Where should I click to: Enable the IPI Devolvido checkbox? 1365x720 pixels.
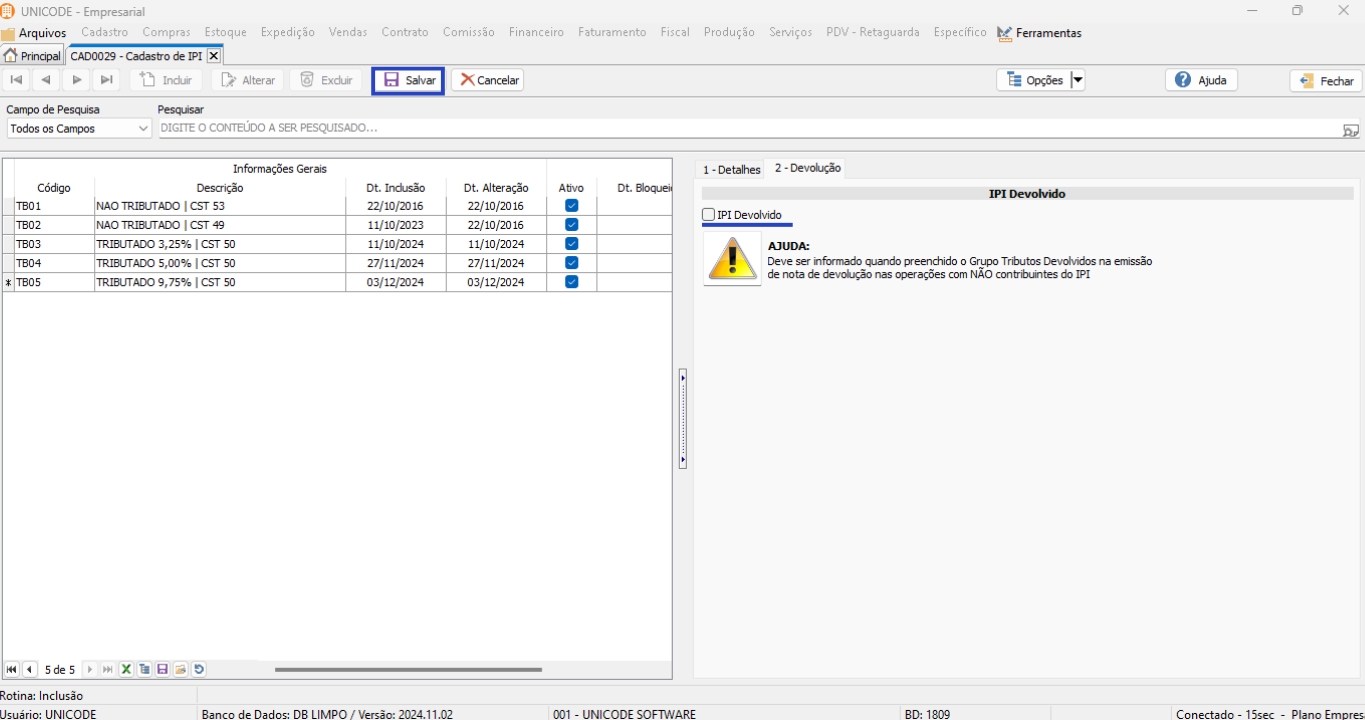pyautogui.click(x=709, y=215)
